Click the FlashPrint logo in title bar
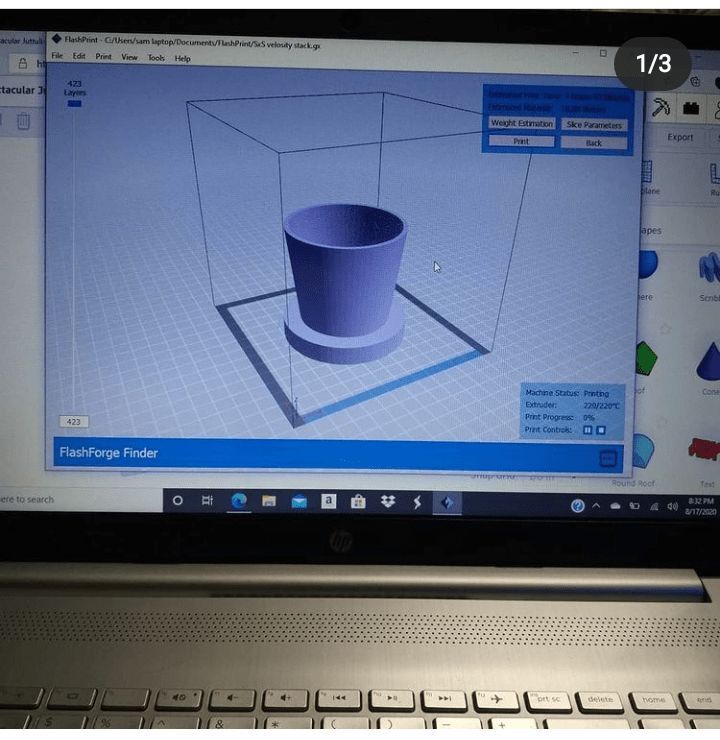720x740 pixels. point(57,39)
